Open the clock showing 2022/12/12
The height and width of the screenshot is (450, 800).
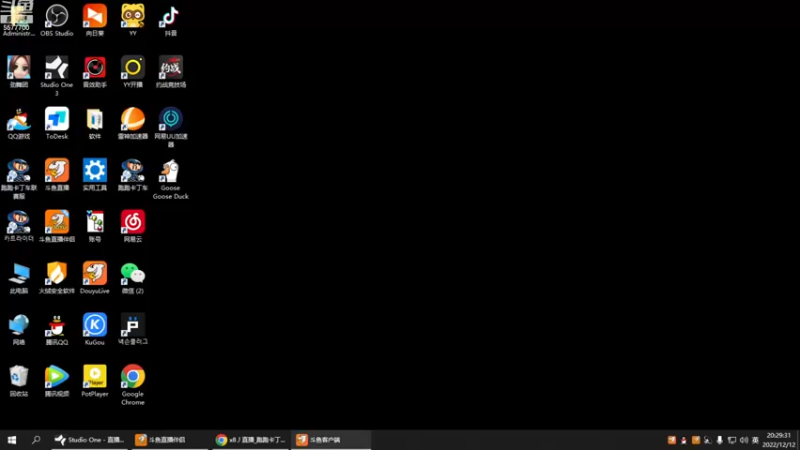pyautogui.click(x=779, y=439)
